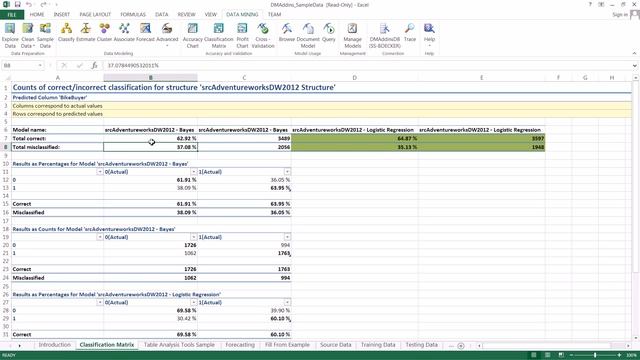
Task: Run Cross-Validation tool
Action: tap(263, 36)
